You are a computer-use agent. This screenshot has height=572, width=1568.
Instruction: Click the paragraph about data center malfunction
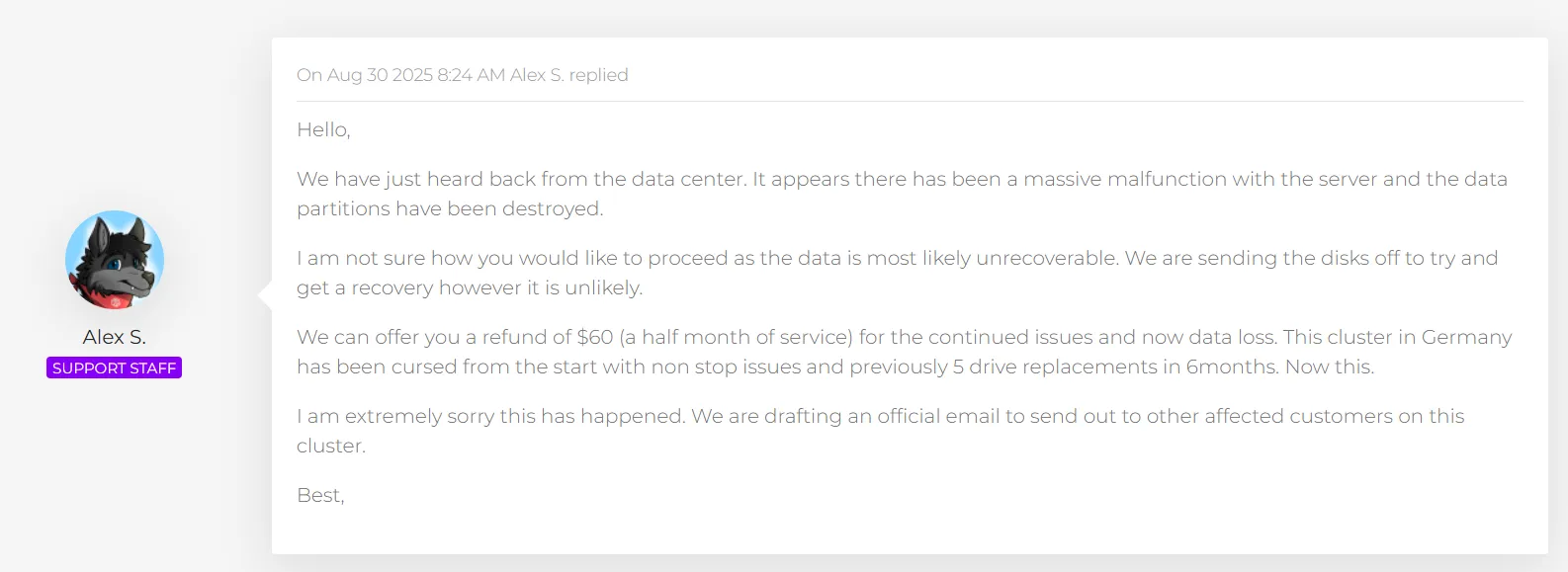click(x=902, y=194)
